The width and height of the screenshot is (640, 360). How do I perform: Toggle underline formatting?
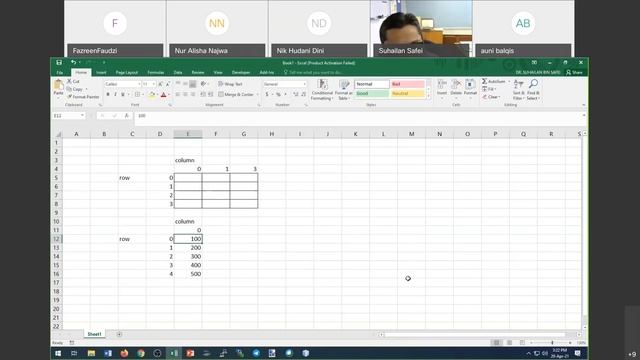pyautogui.click(x=122, y=95)
